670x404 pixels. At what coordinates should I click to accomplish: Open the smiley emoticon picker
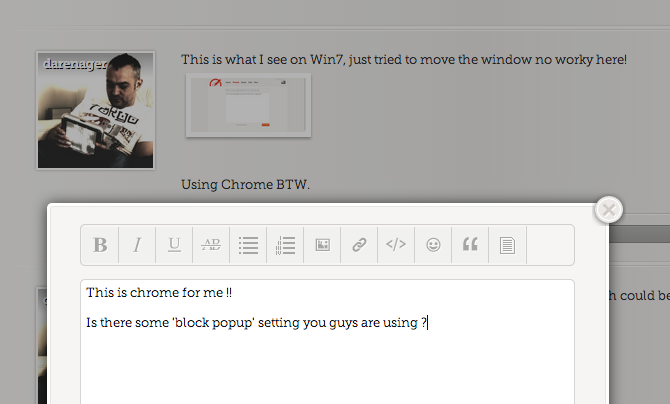tap(433, 245)
